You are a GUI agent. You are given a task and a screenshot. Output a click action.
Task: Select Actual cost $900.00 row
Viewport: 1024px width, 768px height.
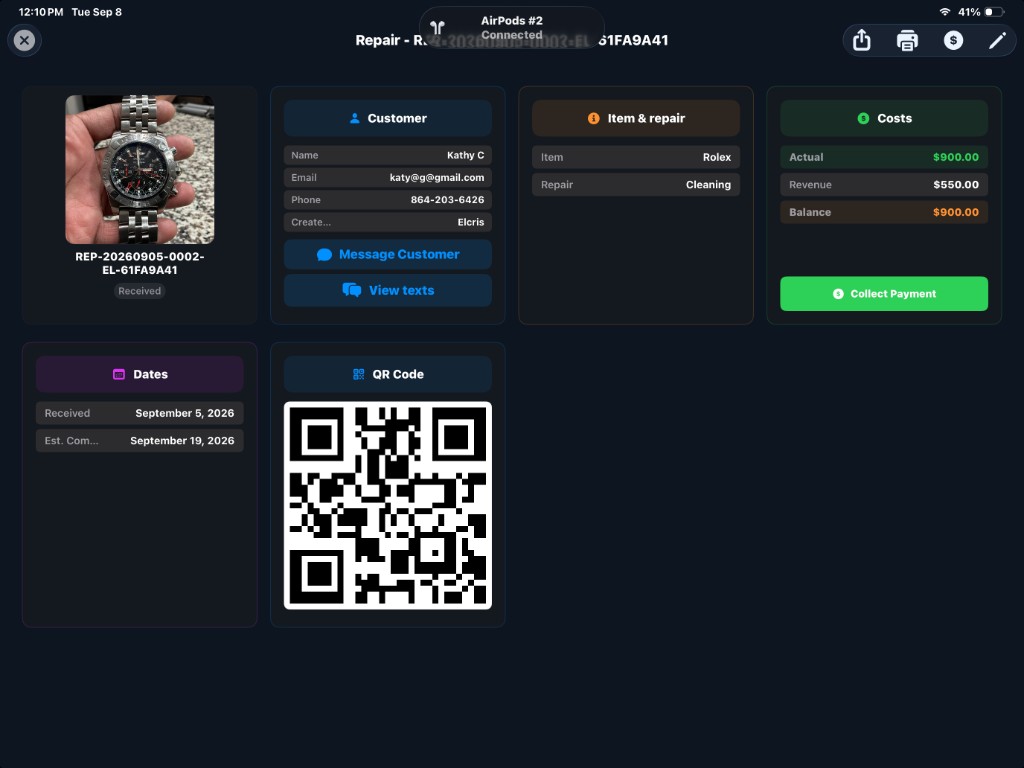tap(884, 157)
